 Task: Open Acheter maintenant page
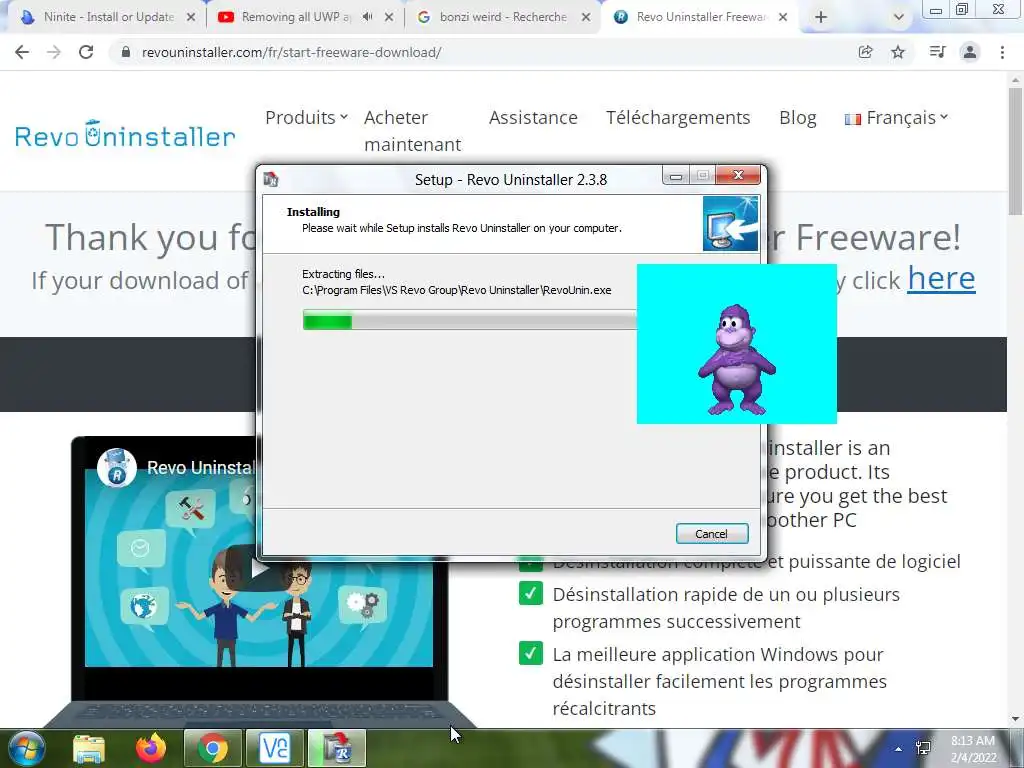pyautogui.click(x=413, y=131)
